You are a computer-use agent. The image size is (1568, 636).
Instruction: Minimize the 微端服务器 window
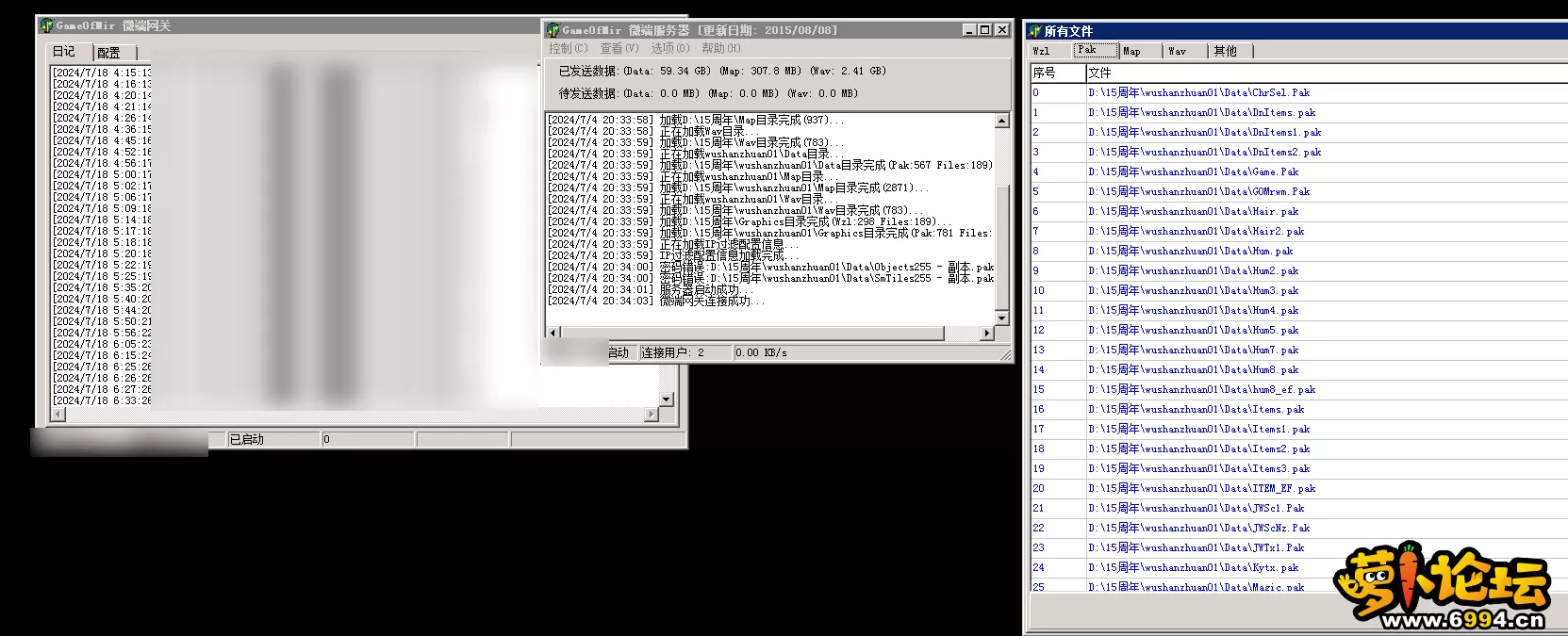point(968,30)
